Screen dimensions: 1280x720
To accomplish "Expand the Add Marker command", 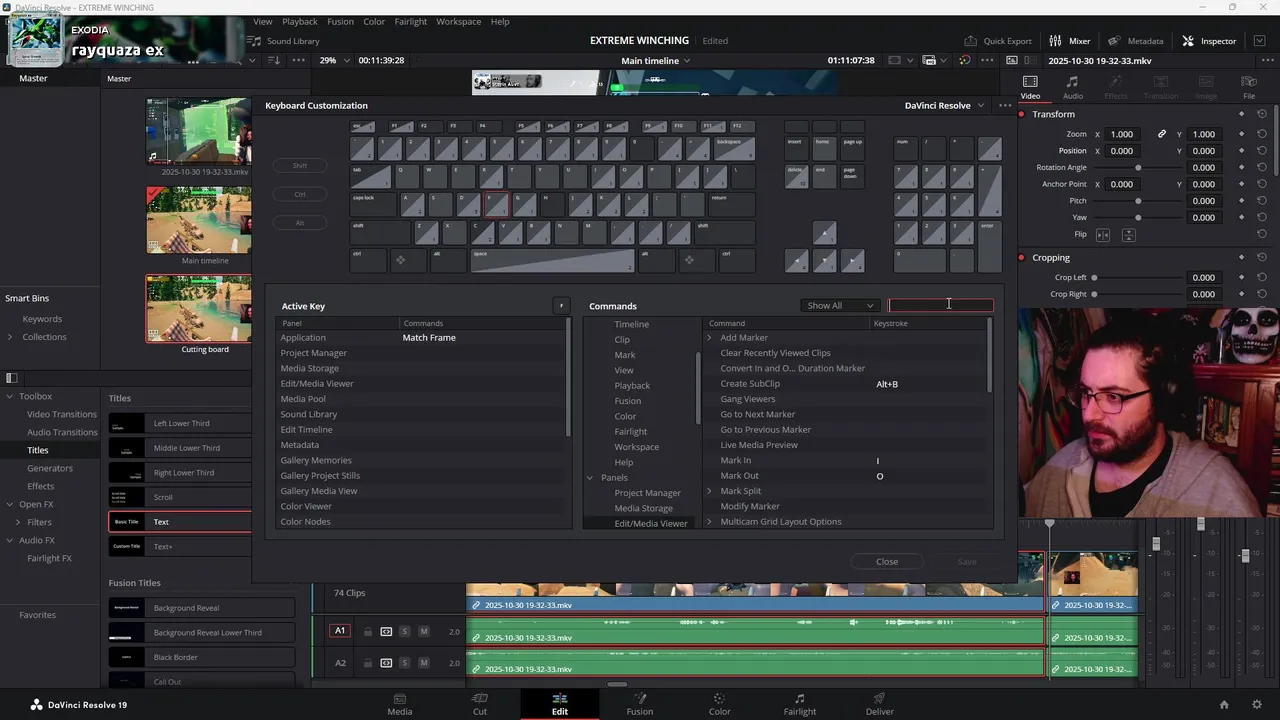I will click(x=709, y=338).
